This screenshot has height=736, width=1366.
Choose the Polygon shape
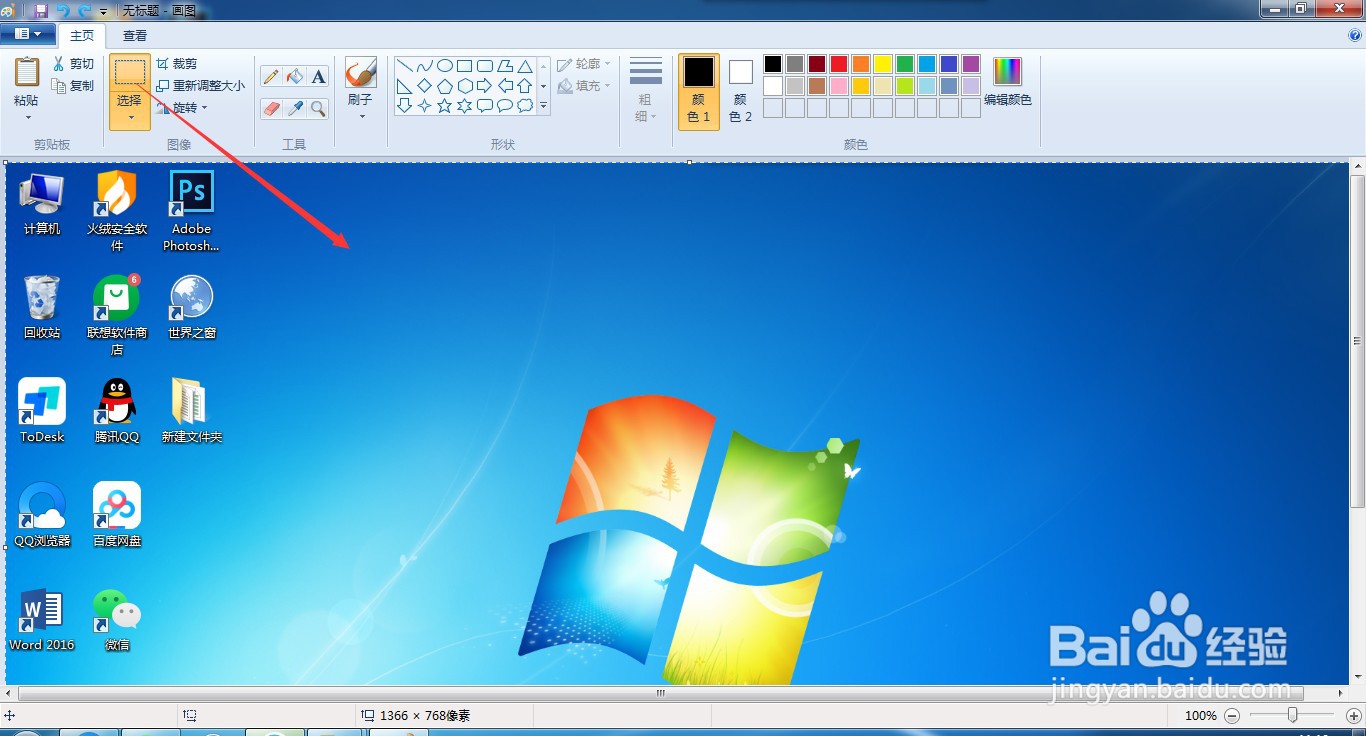coord(505,67)
